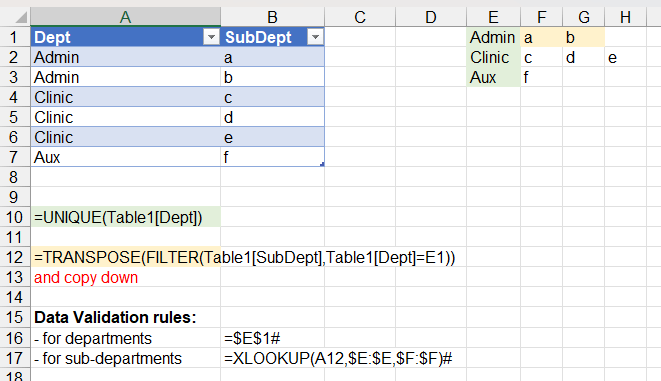Select column A header

pos(125,17)
